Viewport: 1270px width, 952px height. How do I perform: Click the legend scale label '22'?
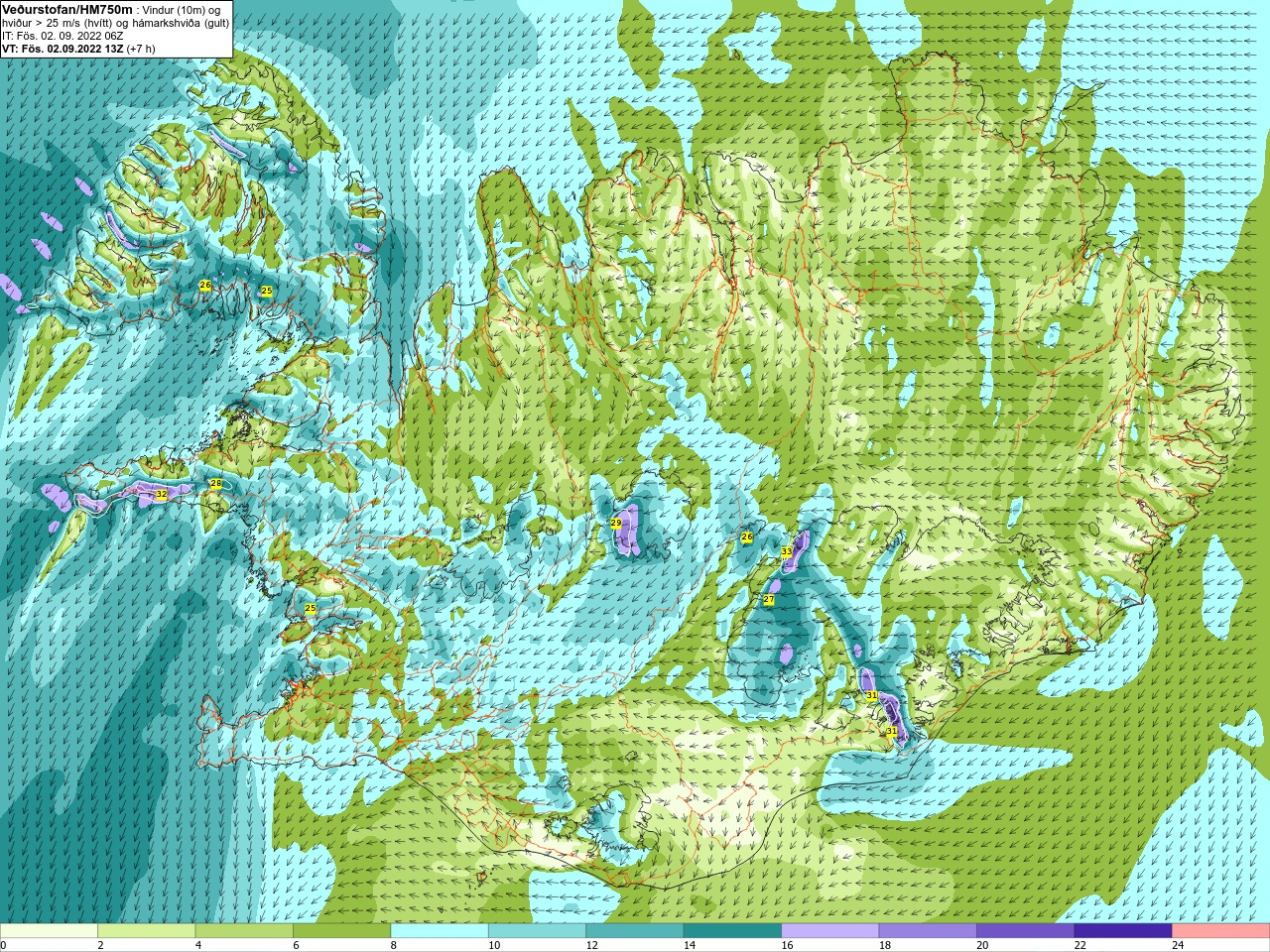(1079, 945)
